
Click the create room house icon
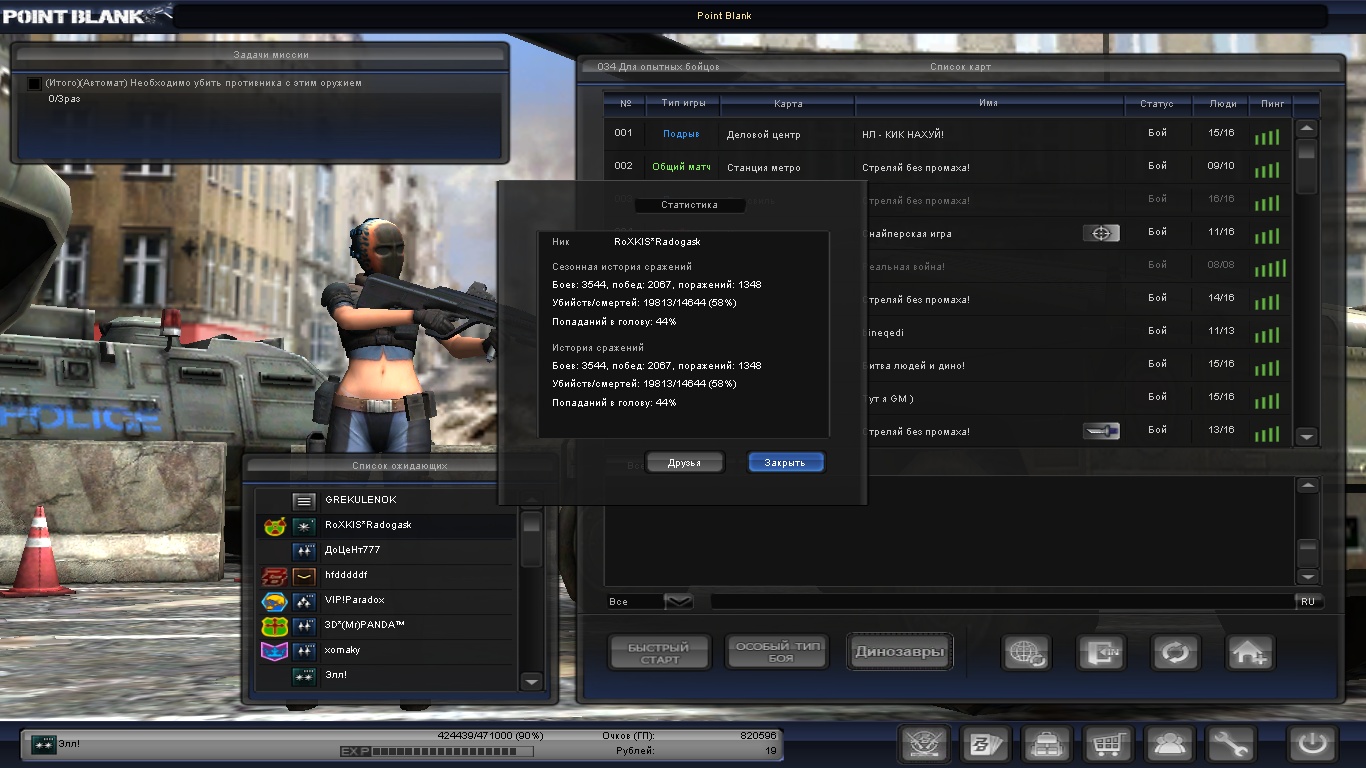(x=1250, y=653)
